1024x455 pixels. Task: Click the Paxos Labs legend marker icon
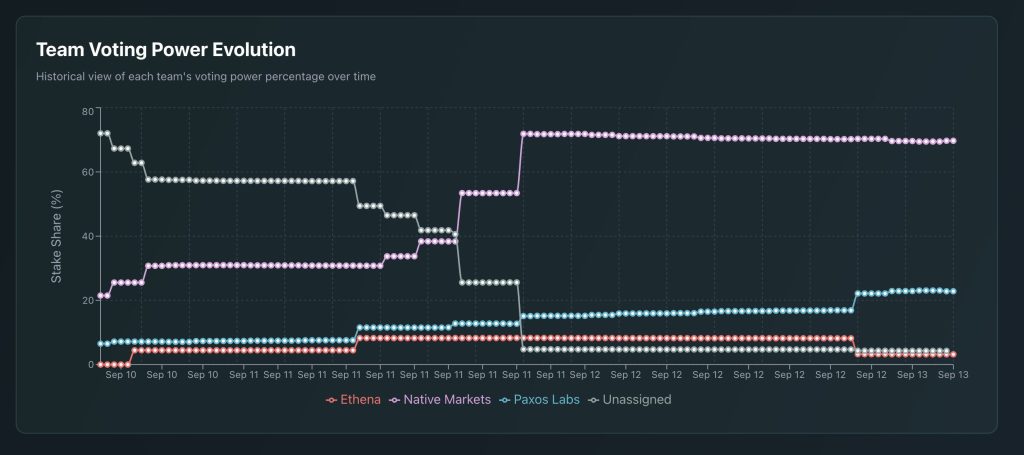[504, 400]
